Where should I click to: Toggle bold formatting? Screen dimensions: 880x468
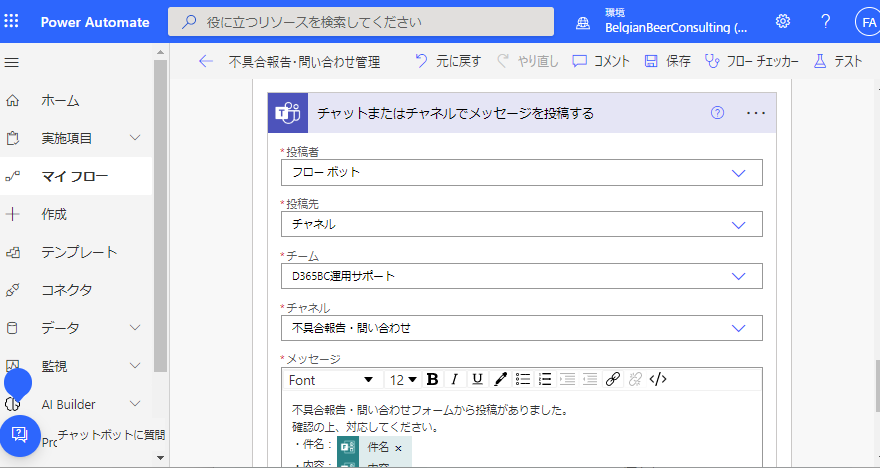coord(432,379)
